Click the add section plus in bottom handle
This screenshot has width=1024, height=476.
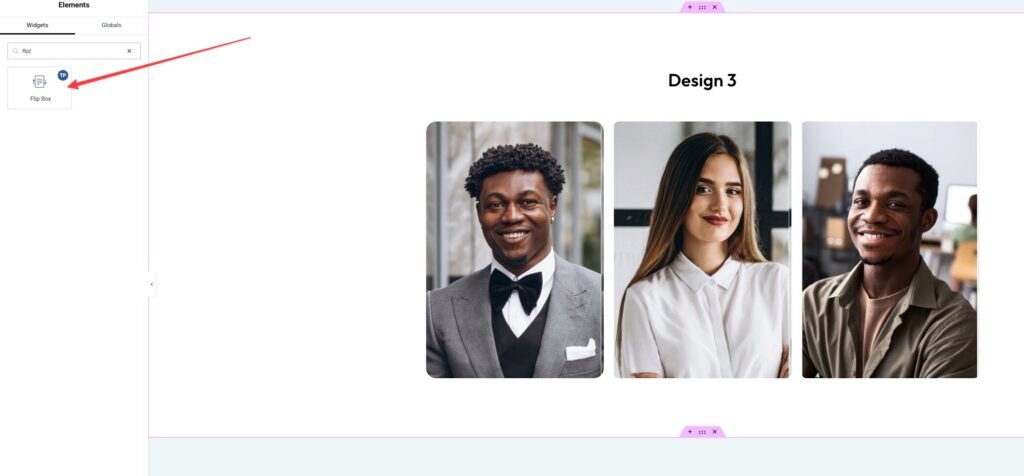click(x=689, y=432)
